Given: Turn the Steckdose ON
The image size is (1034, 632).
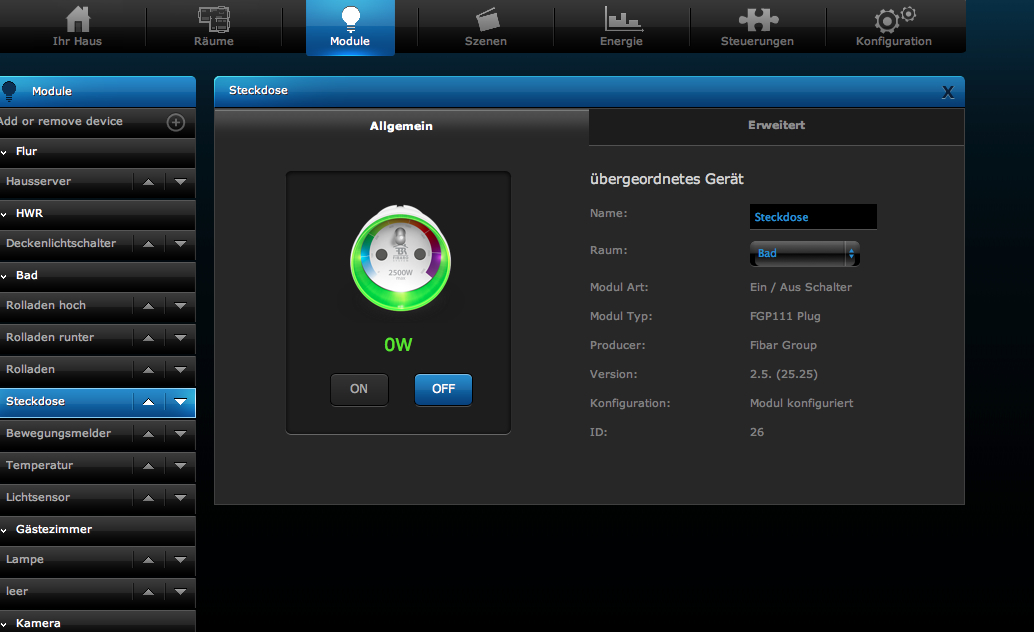Looking at the screenshot, I should (359, 389).
